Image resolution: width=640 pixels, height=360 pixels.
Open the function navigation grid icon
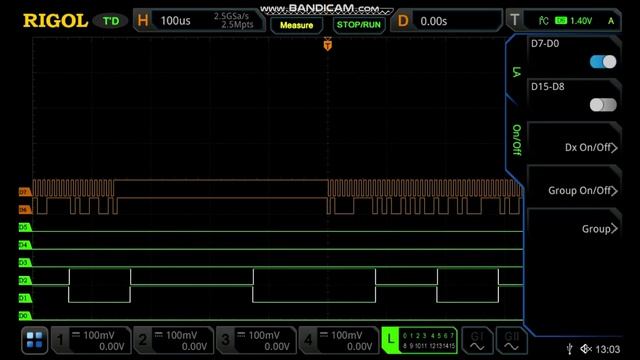(34, 340)
